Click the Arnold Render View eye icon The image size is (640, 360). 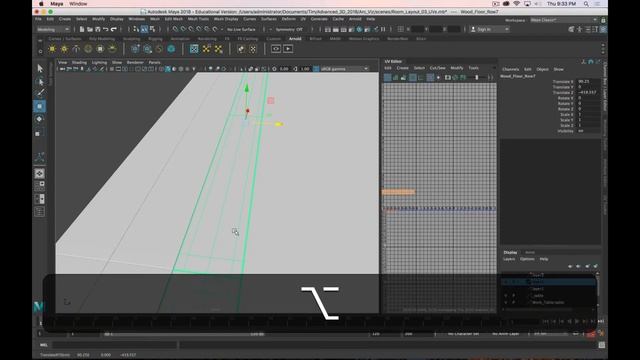coord(276,49)
